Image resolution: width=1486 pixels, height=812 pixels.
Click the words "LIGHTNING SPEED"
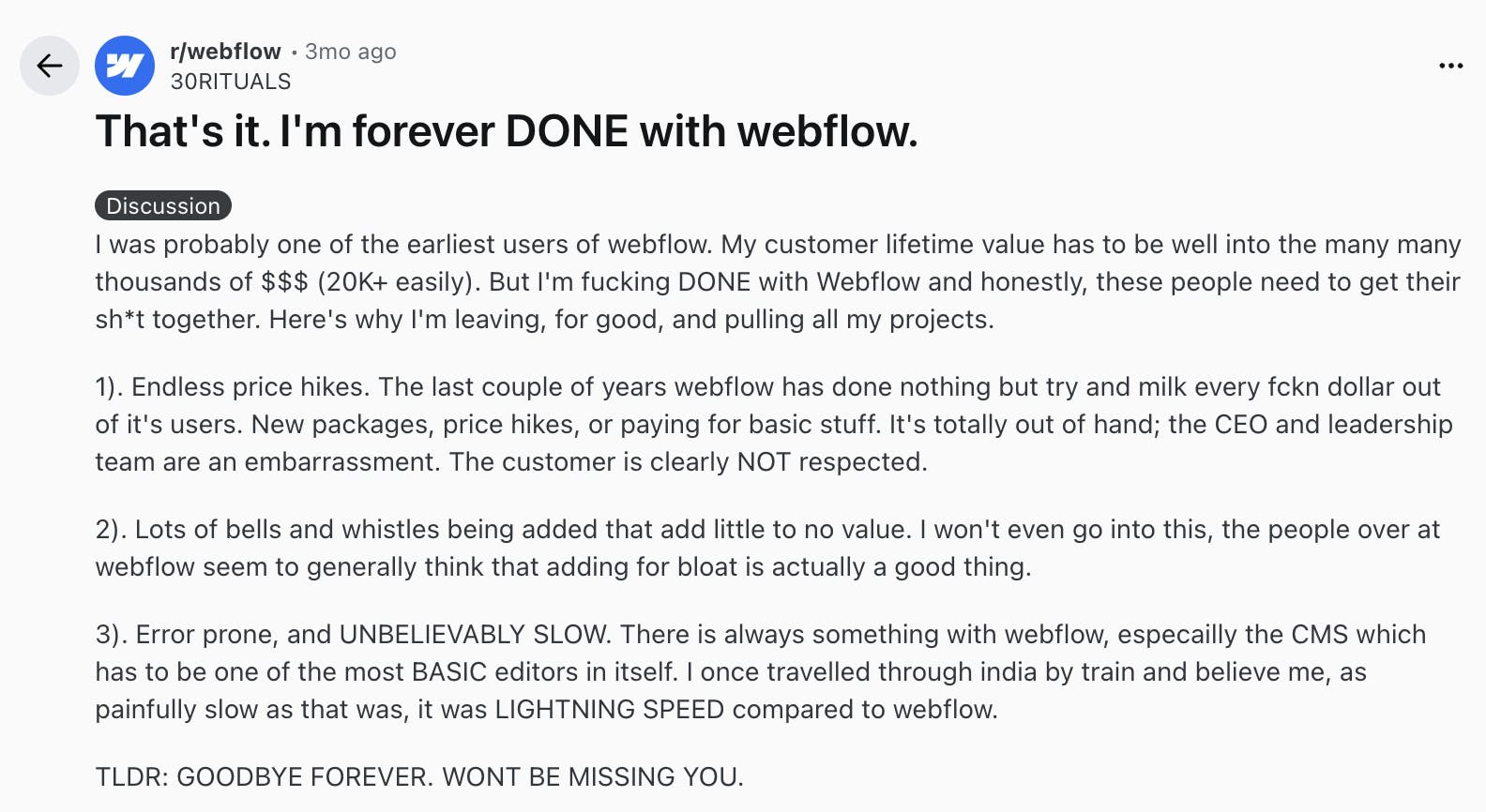[610, 710]
